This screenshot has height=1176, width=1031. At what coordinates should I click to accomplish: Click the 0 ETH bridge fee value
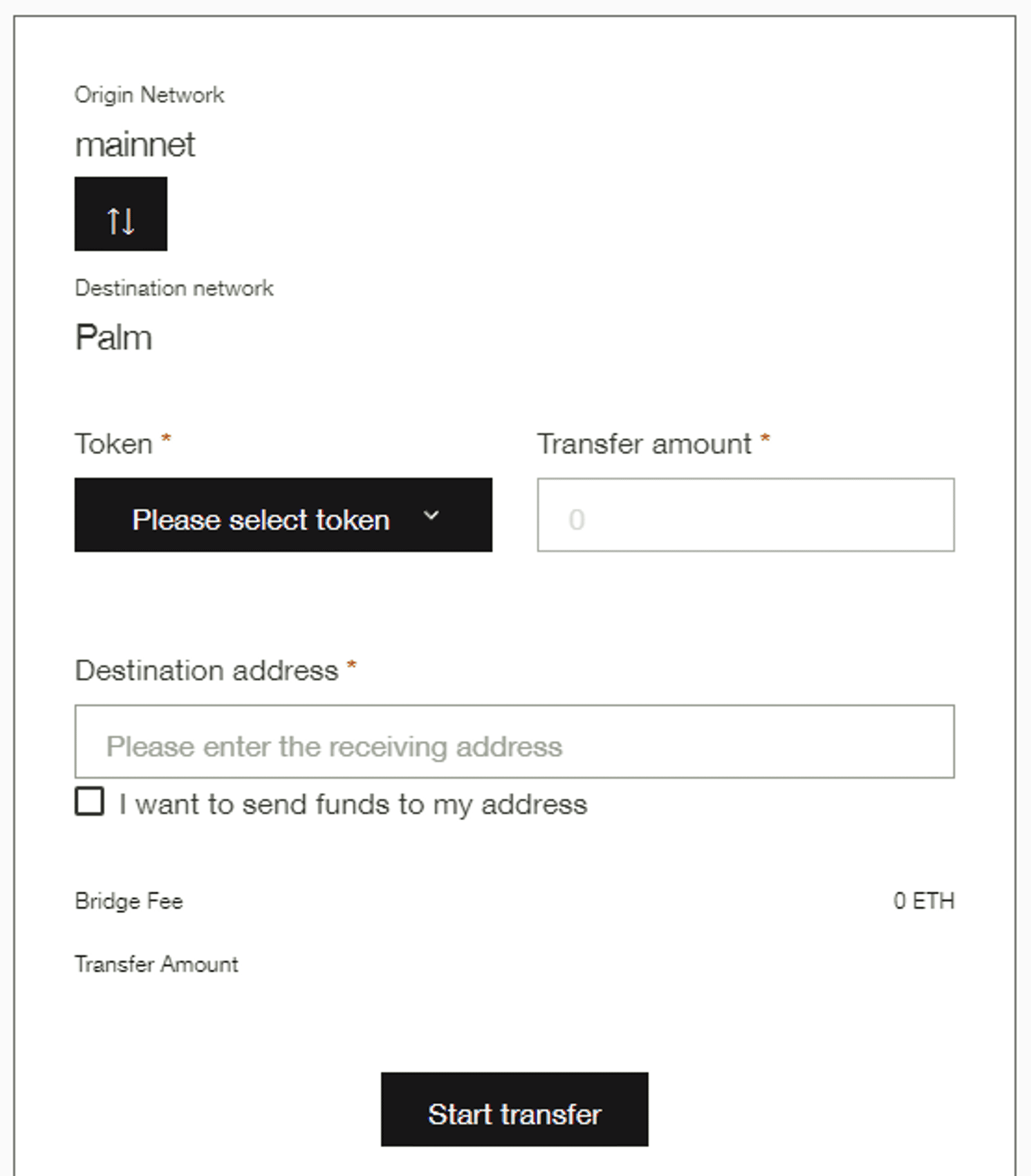point(924,901)
